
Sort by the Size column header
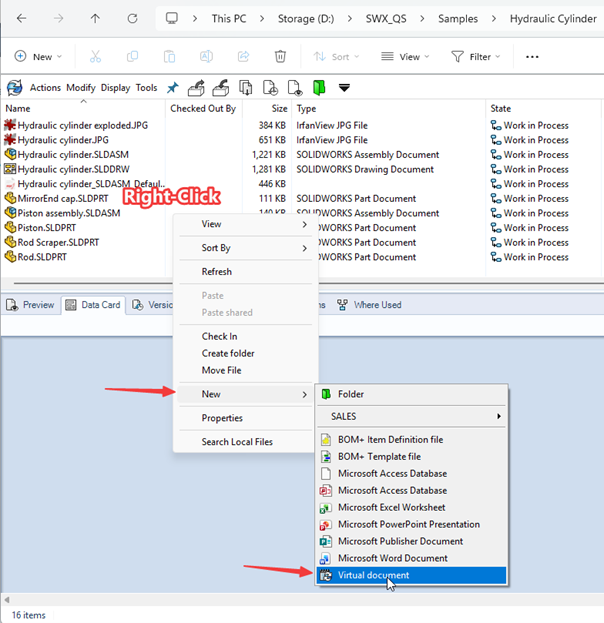(x=267, y=108)
